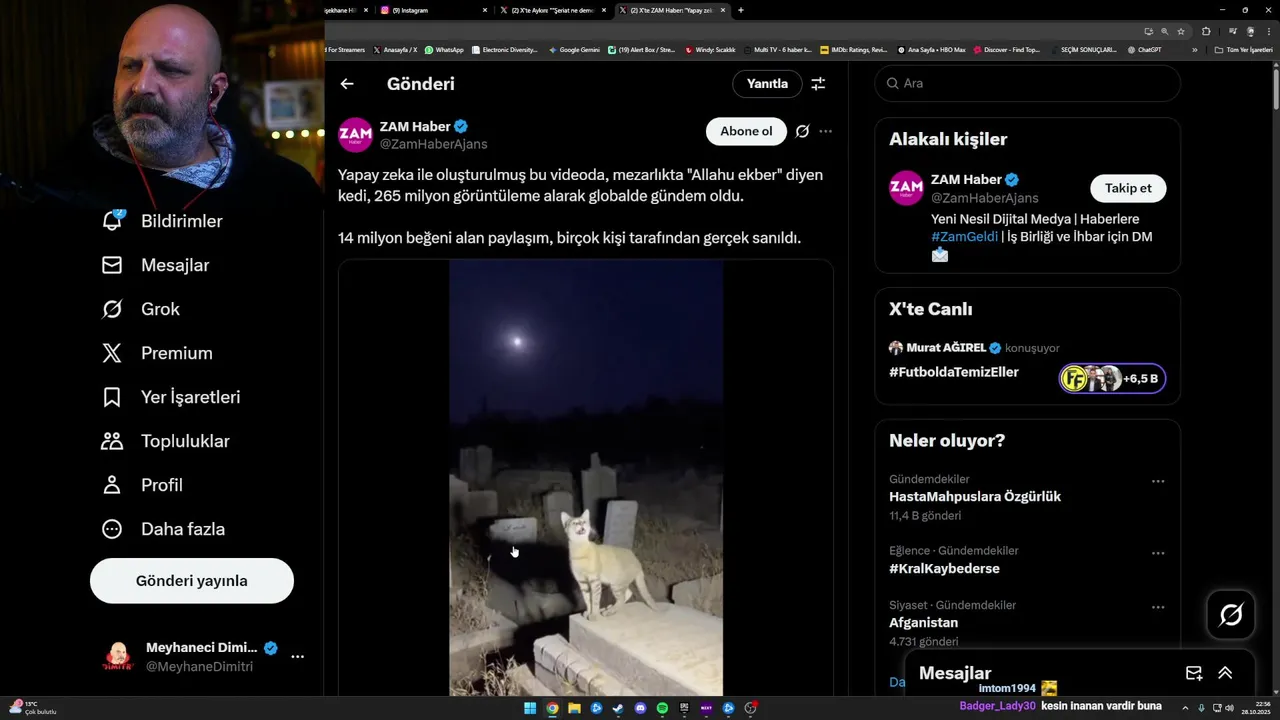Open the weather widget on taskbar
This screenshot has width=1280, height=720.
(32, 708)
